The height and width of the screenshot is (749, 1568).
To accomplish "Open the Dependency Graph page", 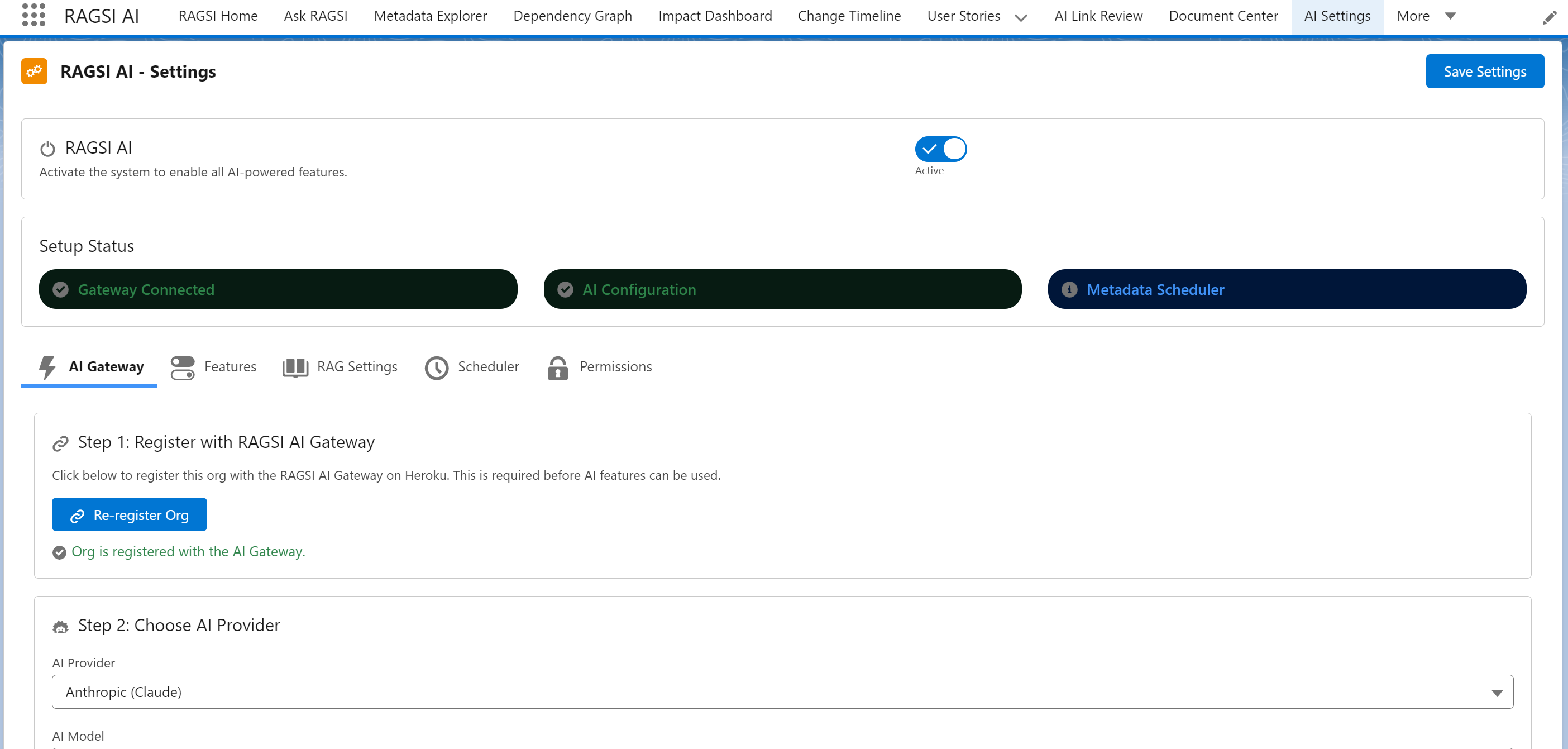I will coord(572,16).
